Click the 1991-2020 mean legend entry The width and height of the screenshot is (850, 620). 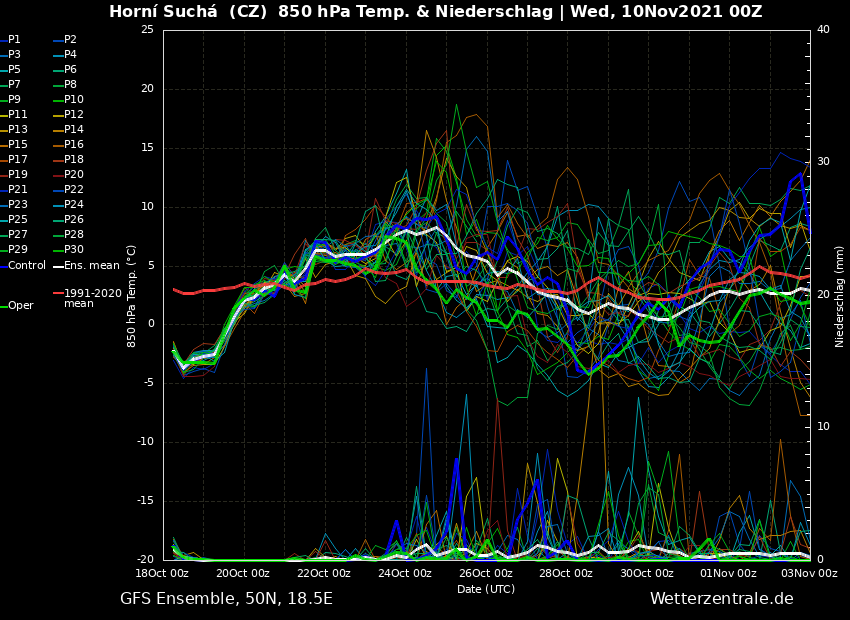click(92, 298)
